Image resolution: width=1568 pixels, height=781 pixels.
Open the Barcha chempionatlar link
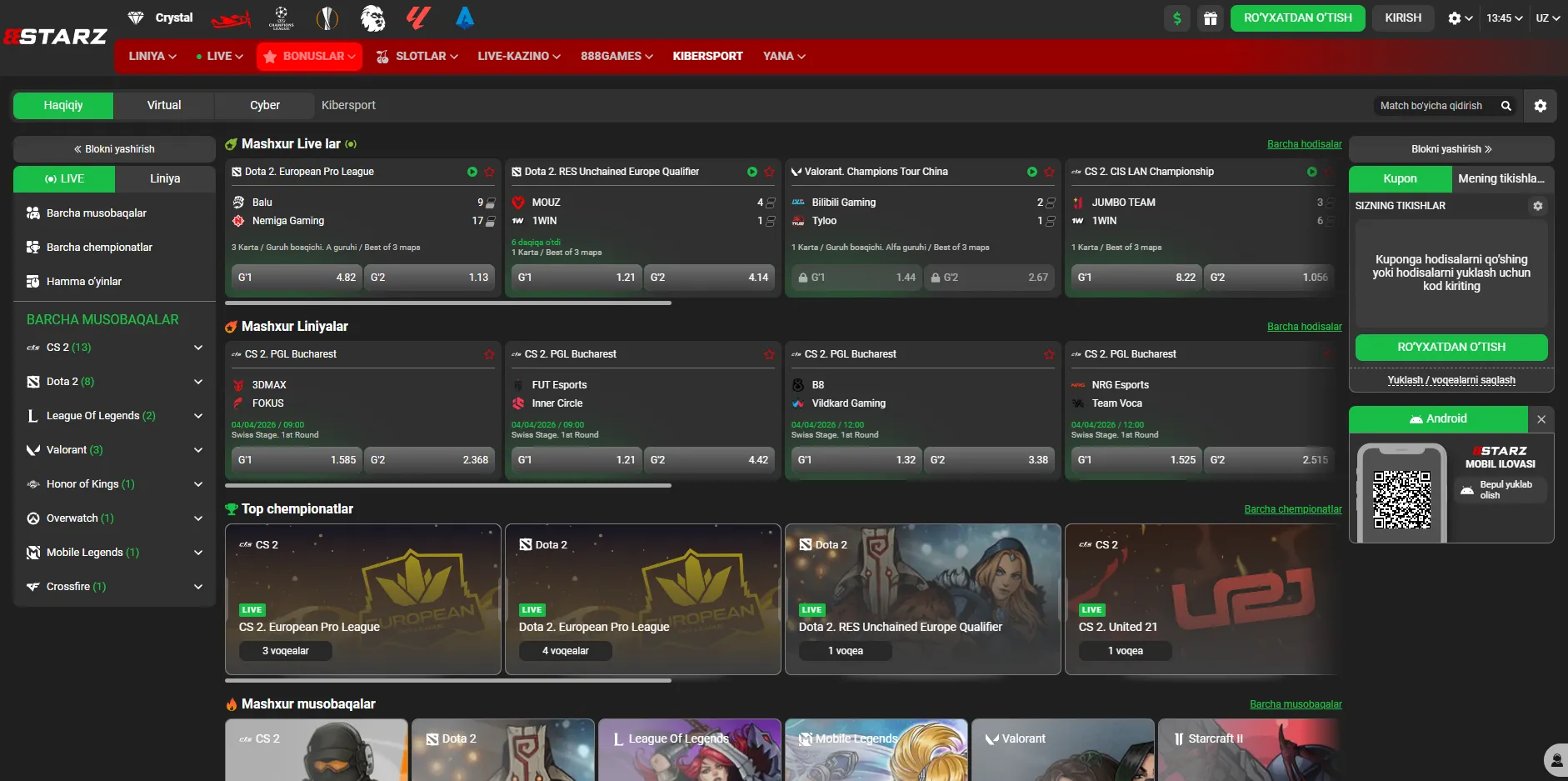[x=1293, y=509]
